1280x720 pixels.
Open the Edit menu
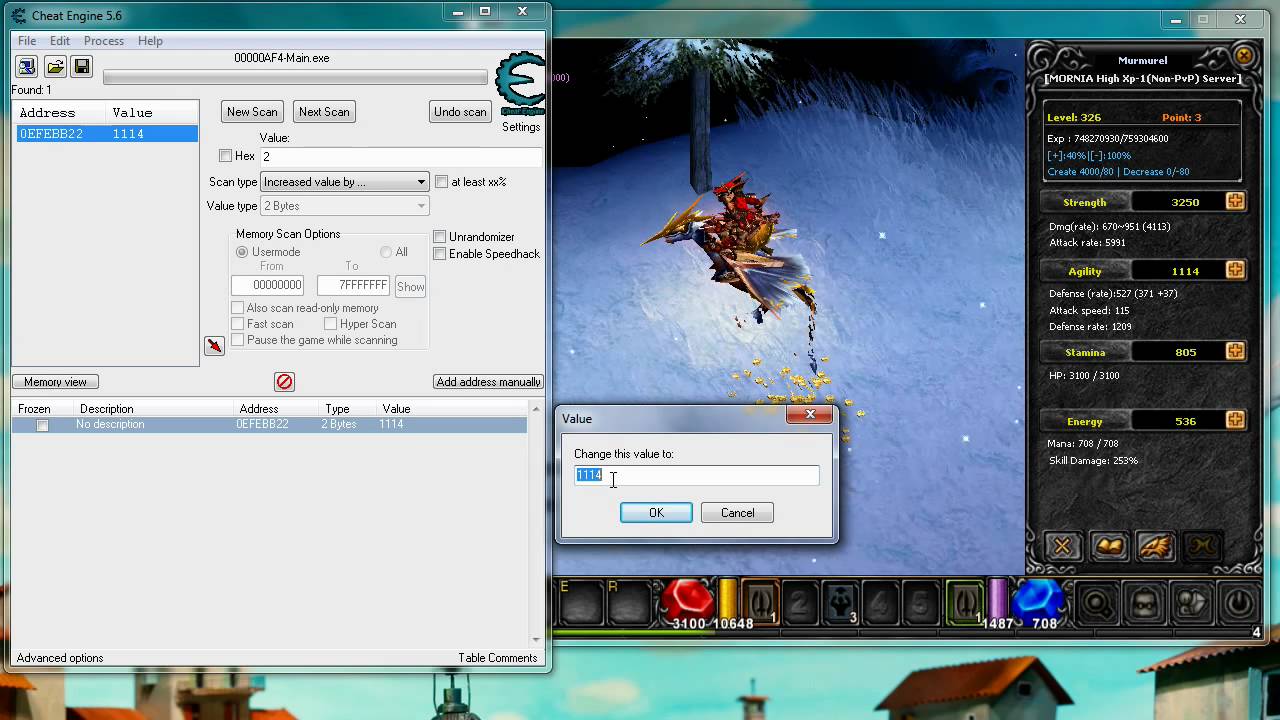[60, 41]
